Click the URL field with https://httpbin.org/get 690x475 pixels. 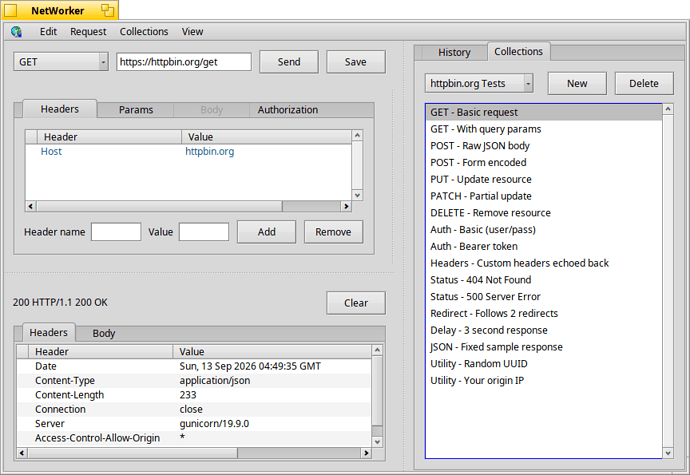[x=184, y=62]
